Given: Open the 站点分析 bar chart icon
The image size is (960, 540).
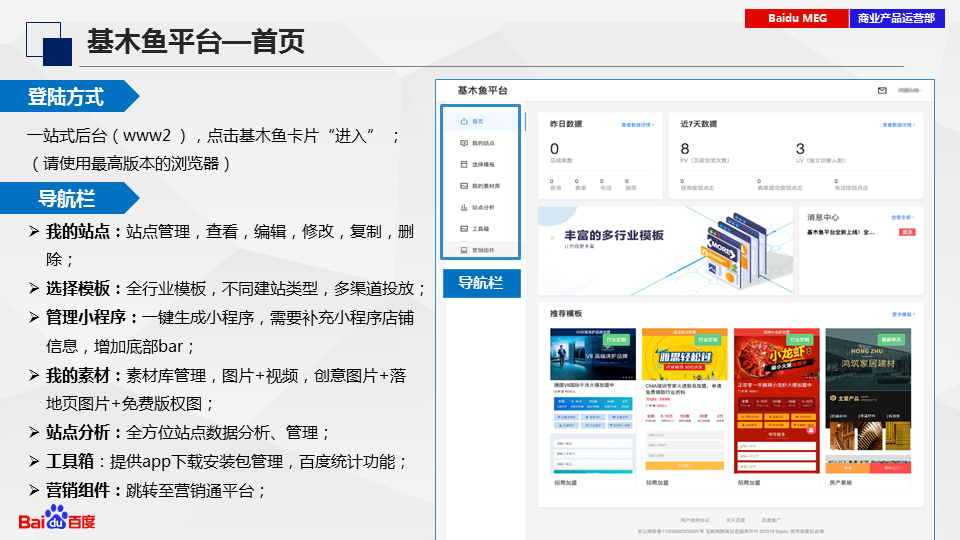Looking at the screenshot, I should coord(464,207).
